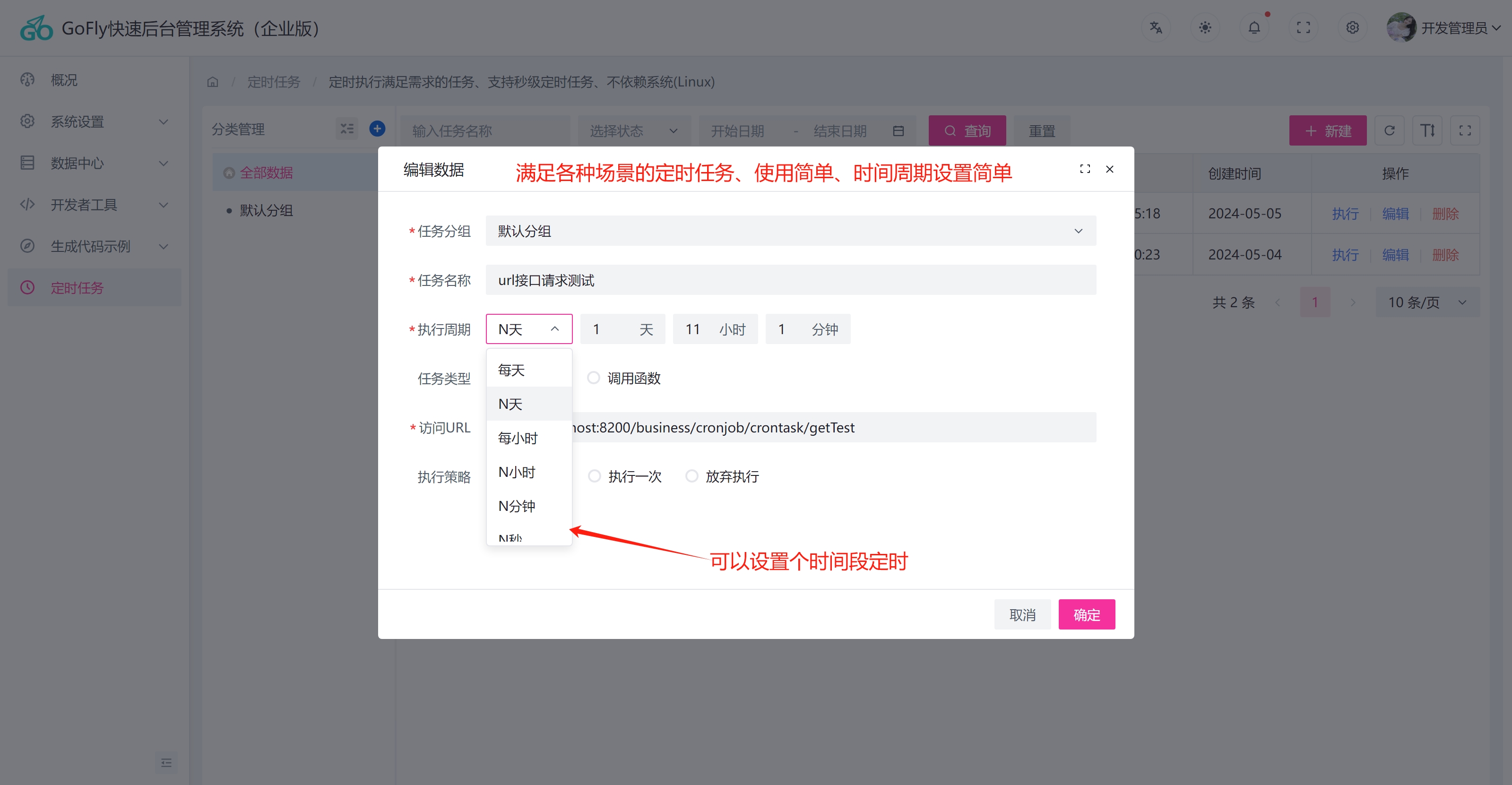Screen dimensions: 1512x785
Task: Click the 数据中心 chevron arrow
Action: 164,164
